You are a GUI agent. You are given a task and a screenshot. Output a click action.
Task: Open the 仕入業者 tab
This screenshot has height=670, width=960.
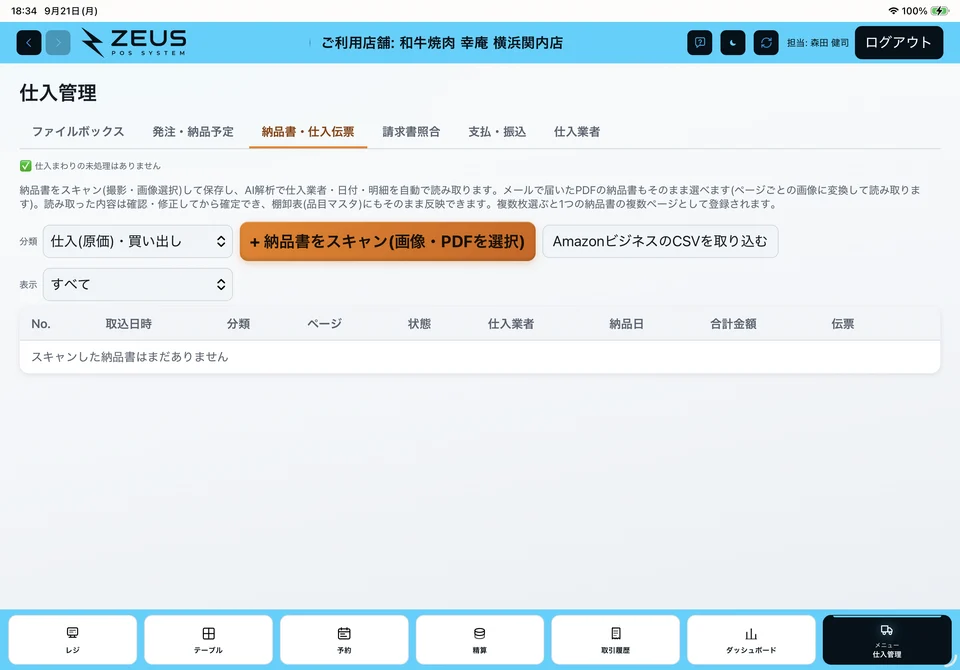[577, 132]
